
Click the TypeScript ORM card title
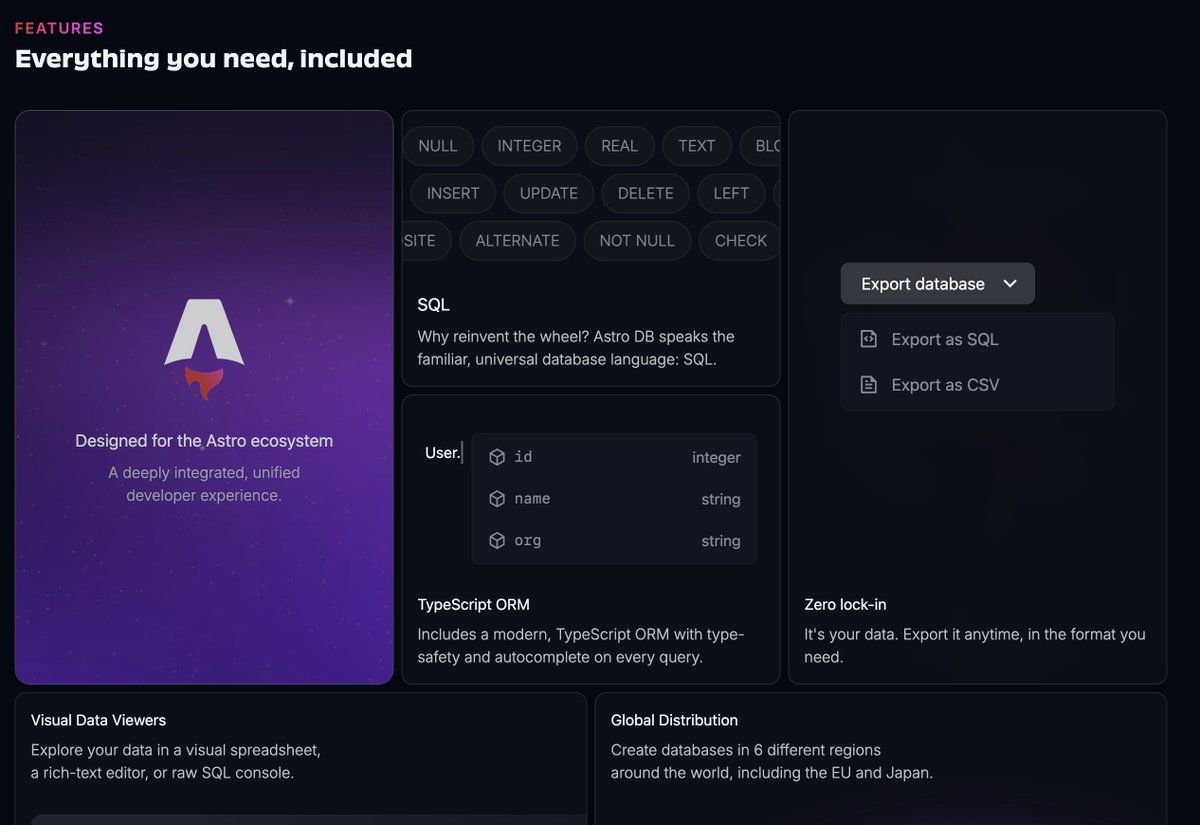[x=474, y=604]
